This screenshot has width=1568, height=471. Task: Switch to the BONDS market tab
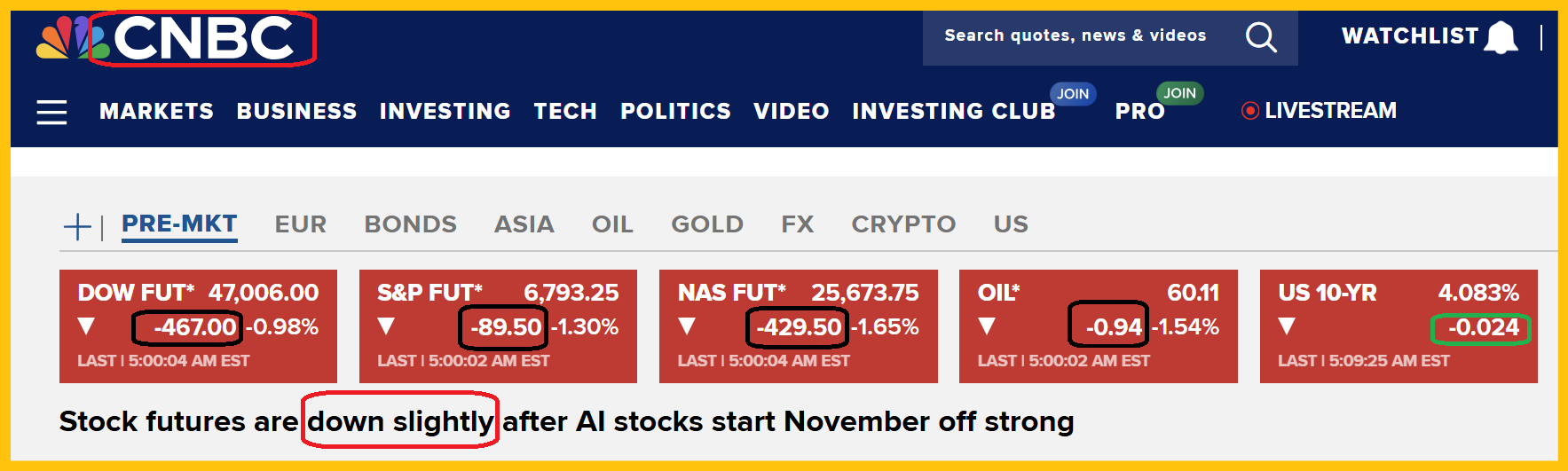(410, 224)
